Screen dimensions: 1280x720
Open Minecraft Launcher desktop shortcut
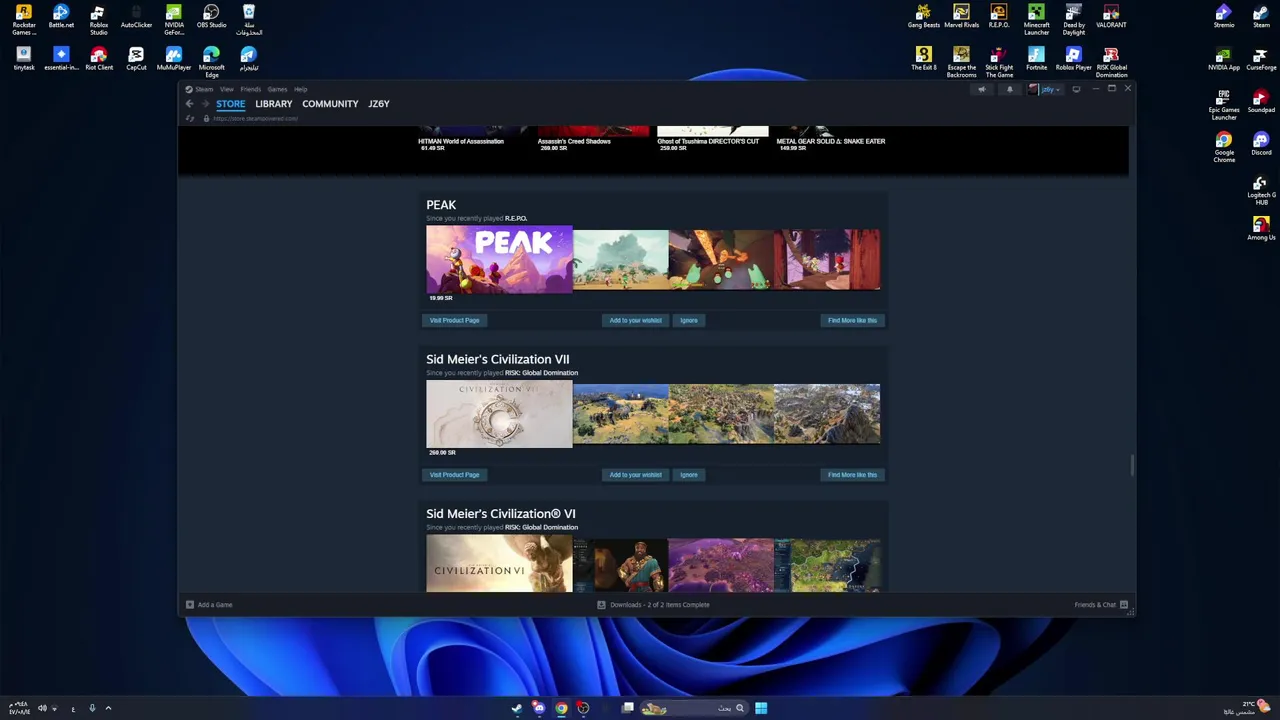pyautogui.click(x=1036, y=18)
